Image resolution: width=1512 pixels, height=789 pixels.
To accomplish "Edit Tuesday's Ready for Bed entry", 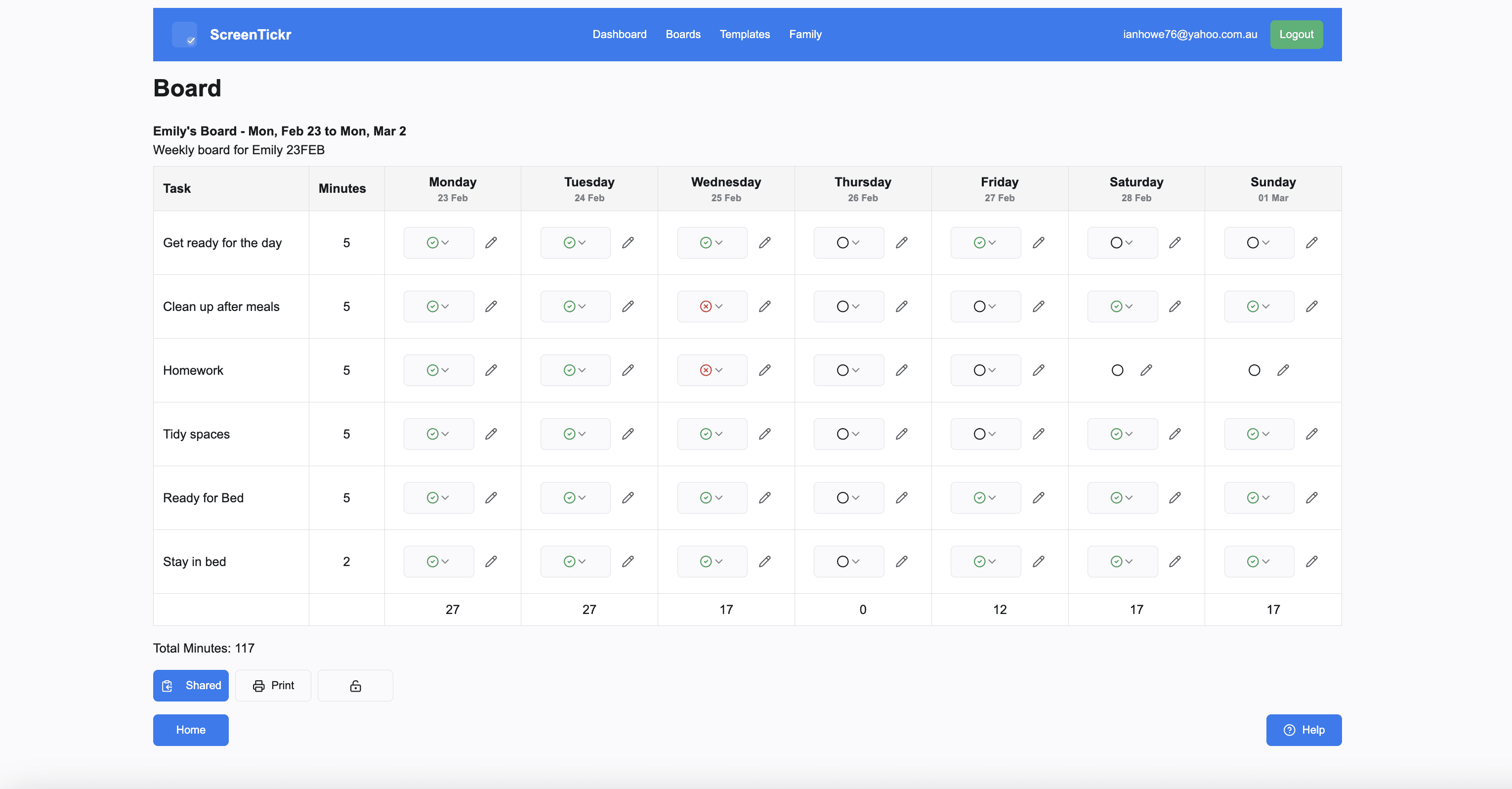I will 628,498.
